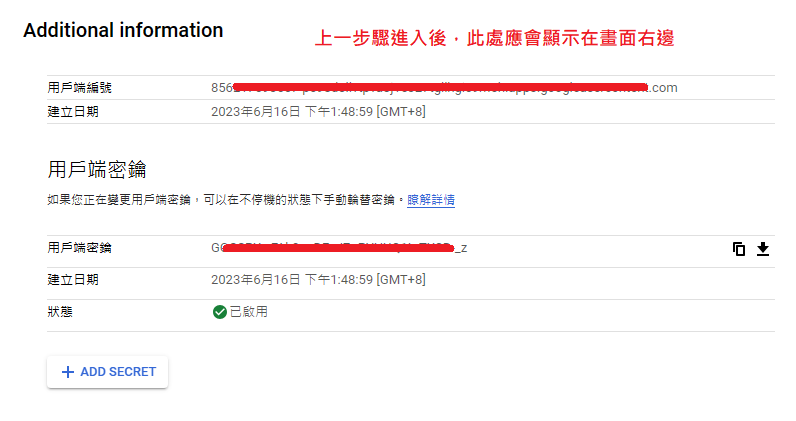Click the large 用戶端密鑰 section heading
The width and height of the screenshot is (796, 421).
98,167
